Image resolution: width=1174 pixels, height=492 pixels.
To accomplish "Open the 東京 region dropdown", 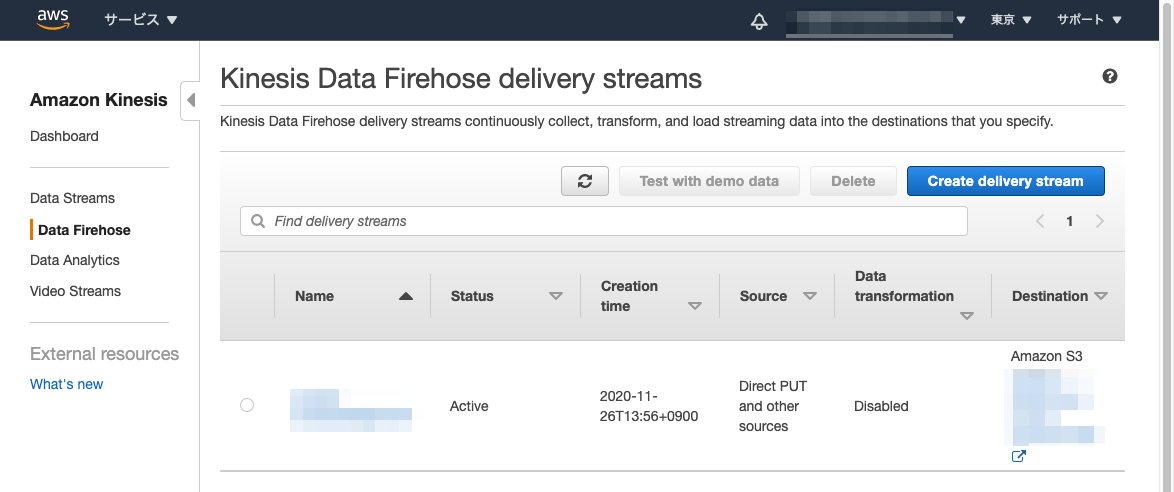I will point(1010,19).
